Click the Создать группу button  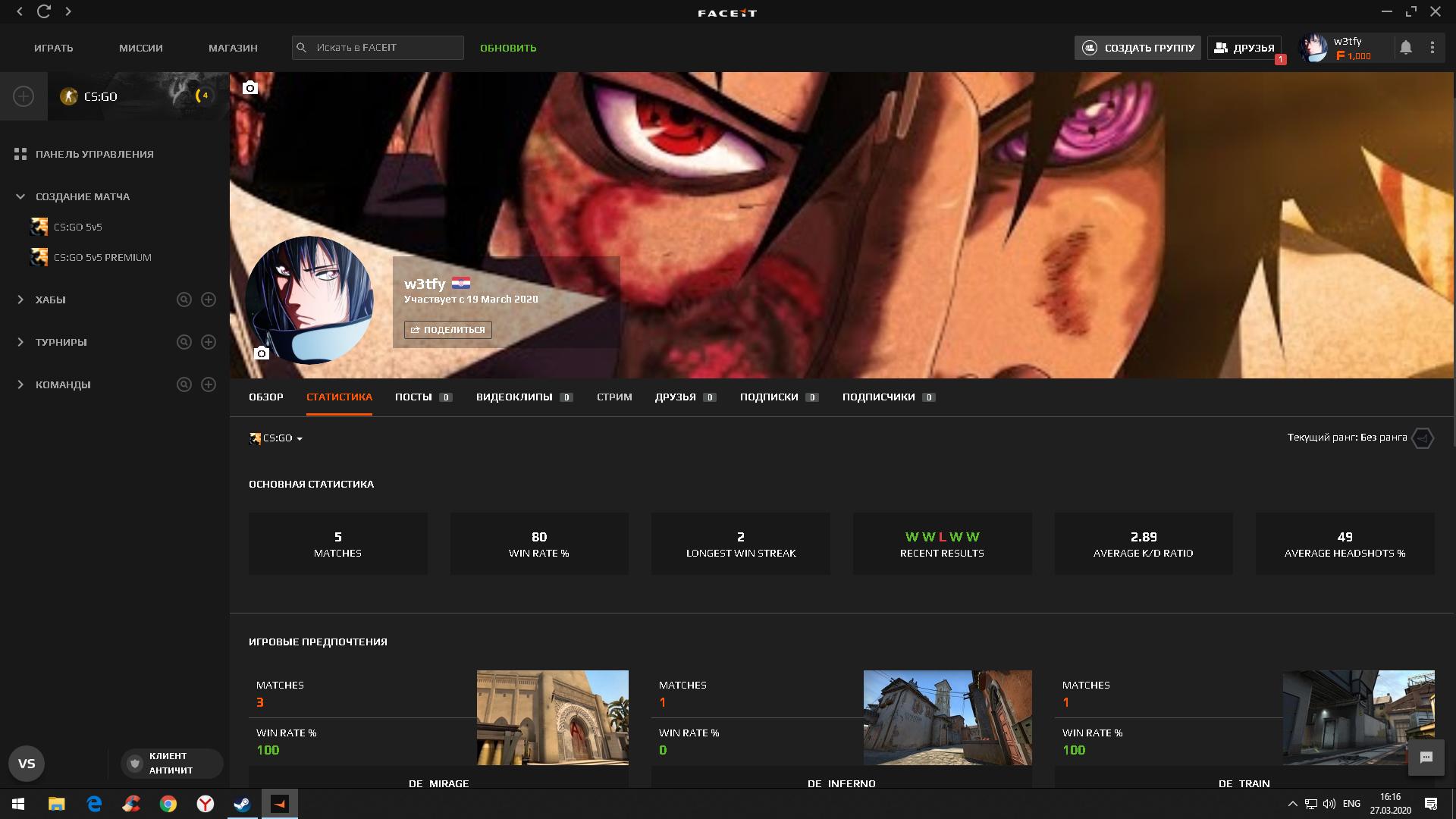point(1137,48)
